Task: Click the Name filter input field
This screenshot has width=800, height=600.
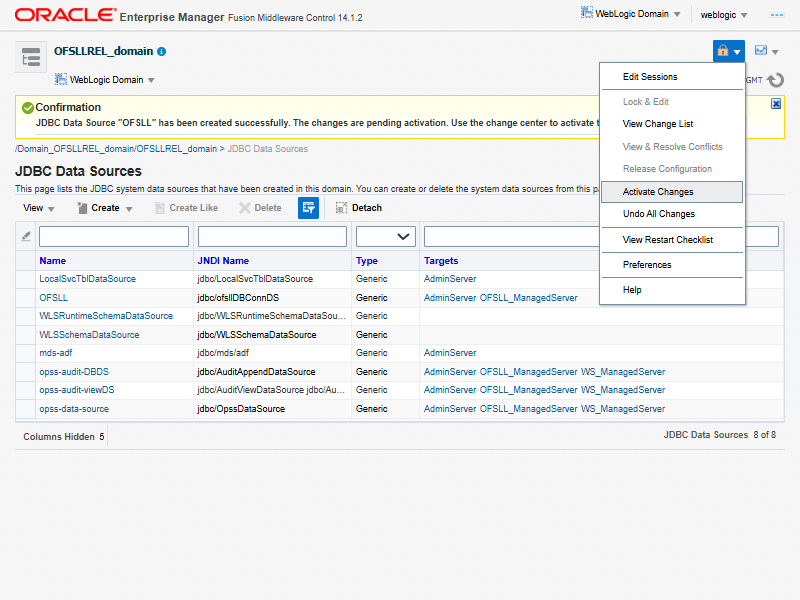Action: point(114,237)
